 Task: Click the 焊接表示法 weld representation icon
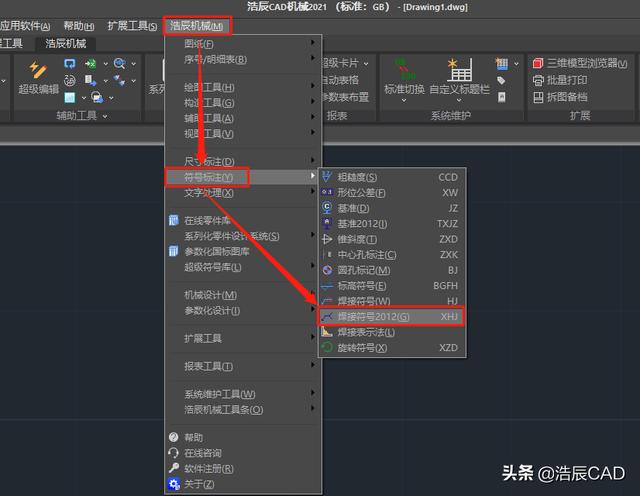pos(327,331)
